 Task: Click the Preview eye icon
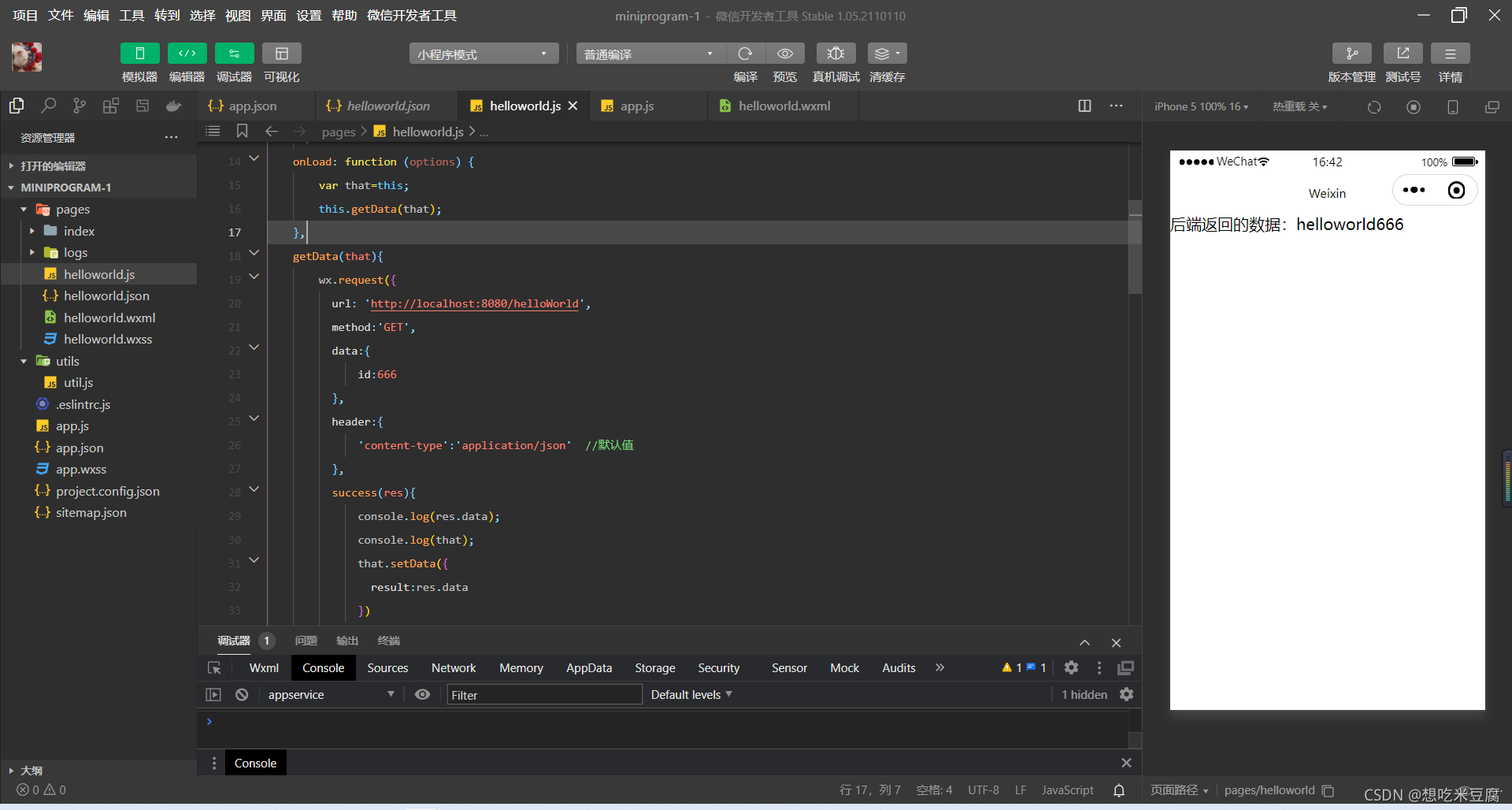pyautogui.click(x=785, y=54)
